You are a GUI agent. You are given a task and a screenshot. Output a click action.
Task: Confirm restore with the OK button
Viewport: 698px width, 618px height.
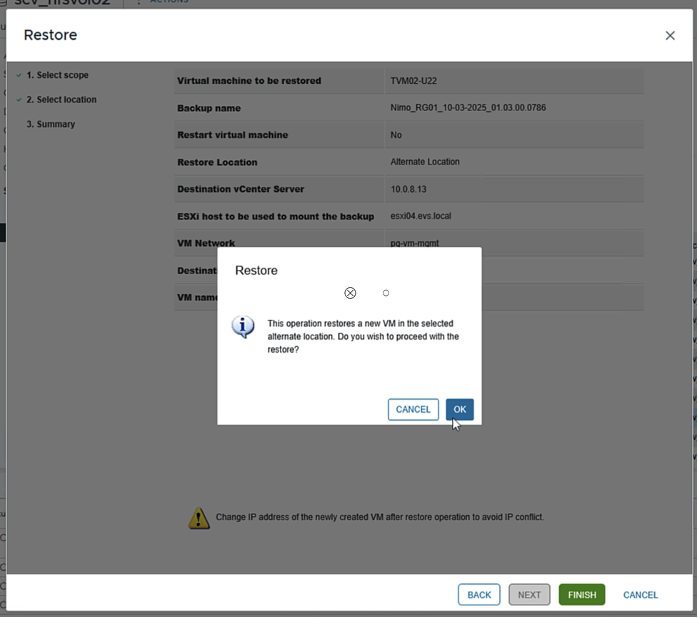coord(459,409)
